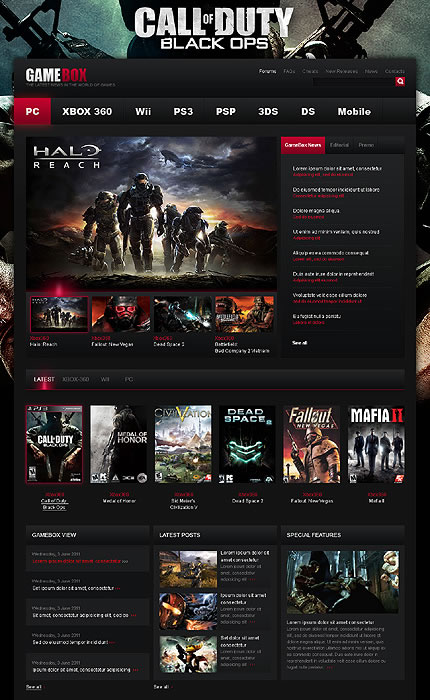The image size is (430, 700).
Task: Open the Mafia II game cover
Action: [376, 444]
